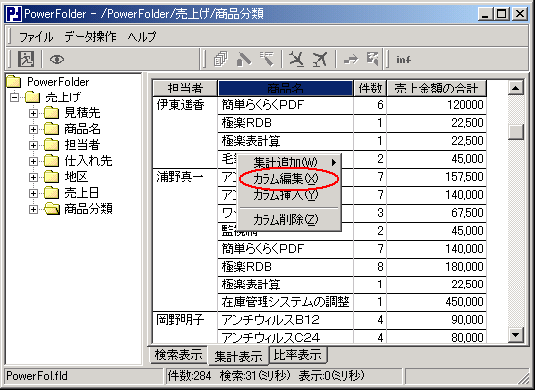Click the scrollbar up arrow
Image resolution: width=535 pixels, height=390 pixels.
516,88
